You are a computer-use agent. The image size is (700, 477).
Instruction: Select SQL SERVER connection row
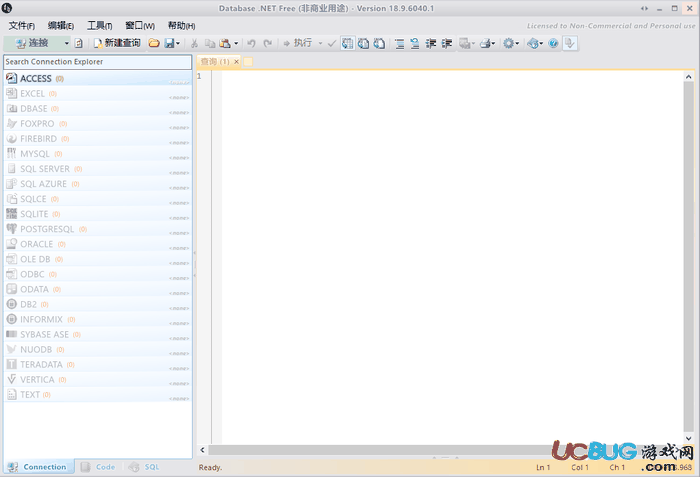tap(98, 169)
